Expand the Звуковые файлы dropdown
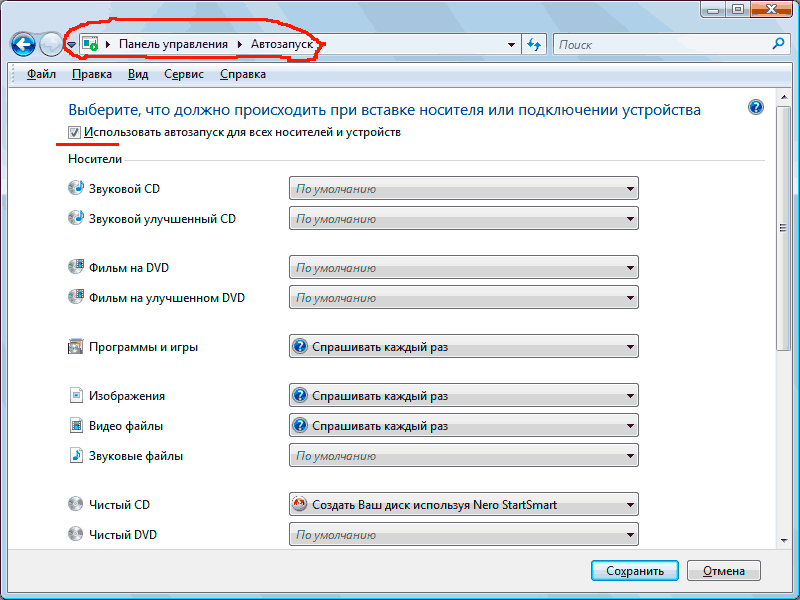This screenshot has width=800, height=600. click(464, 456)
